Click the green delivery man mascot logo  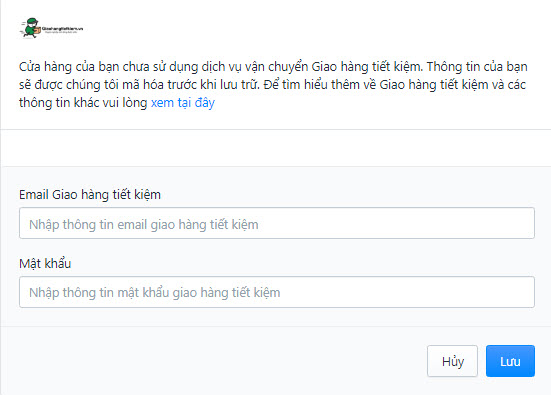click(31, 28)
